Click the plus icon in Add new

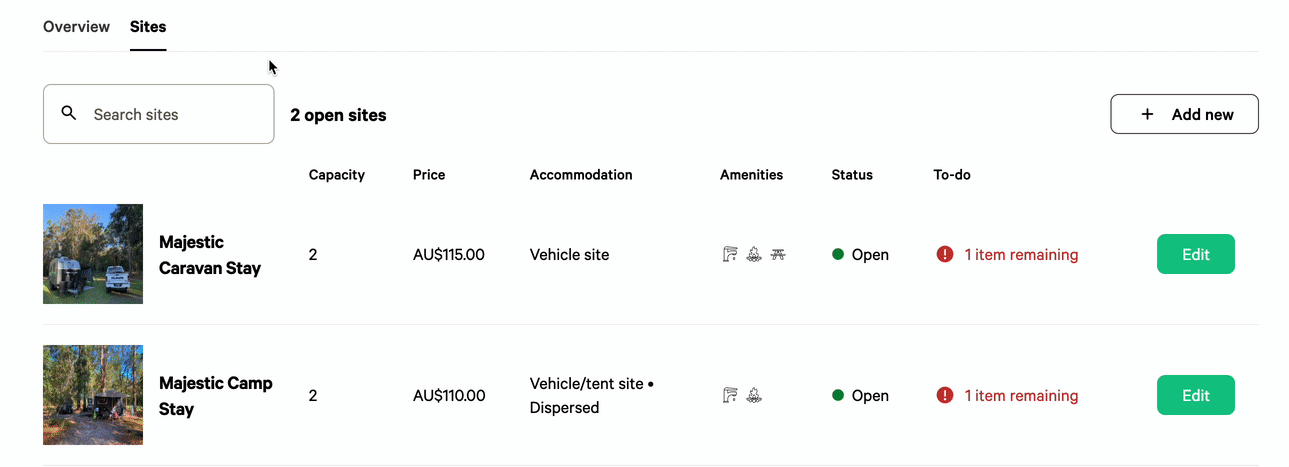point(1147,114)
